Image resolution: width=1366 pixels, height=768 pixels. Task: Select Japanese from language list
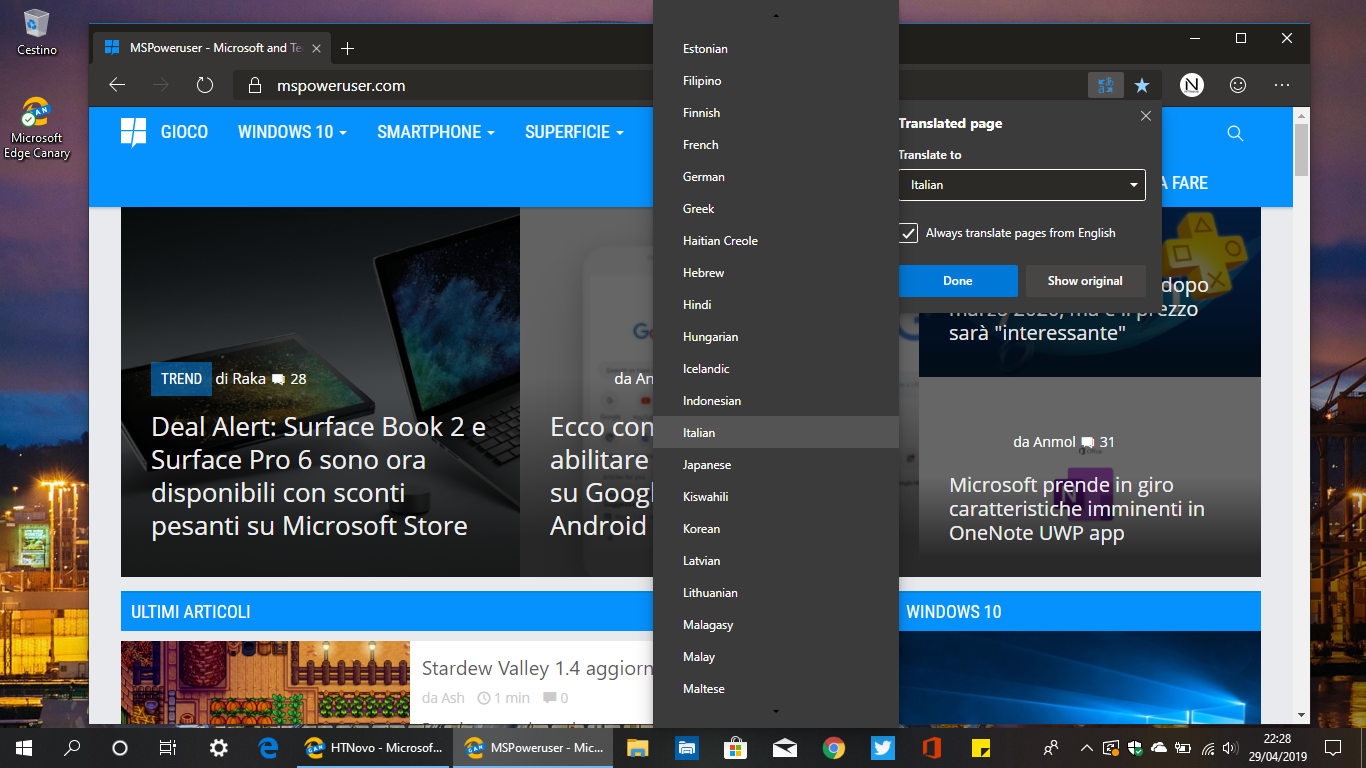pos(776,465)
